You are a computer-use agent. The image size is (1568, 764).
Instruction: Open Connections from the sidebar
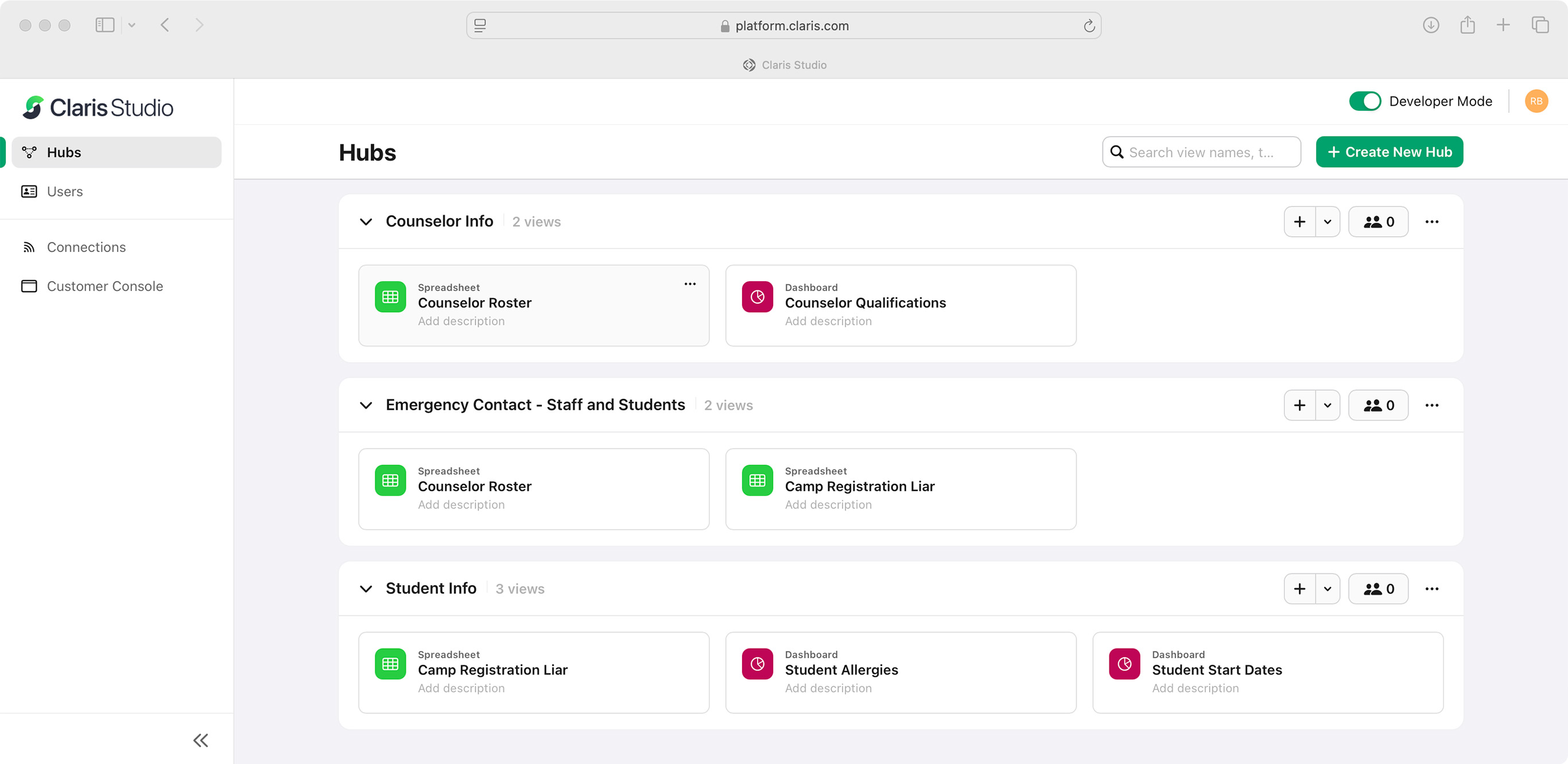coord(86,247)
